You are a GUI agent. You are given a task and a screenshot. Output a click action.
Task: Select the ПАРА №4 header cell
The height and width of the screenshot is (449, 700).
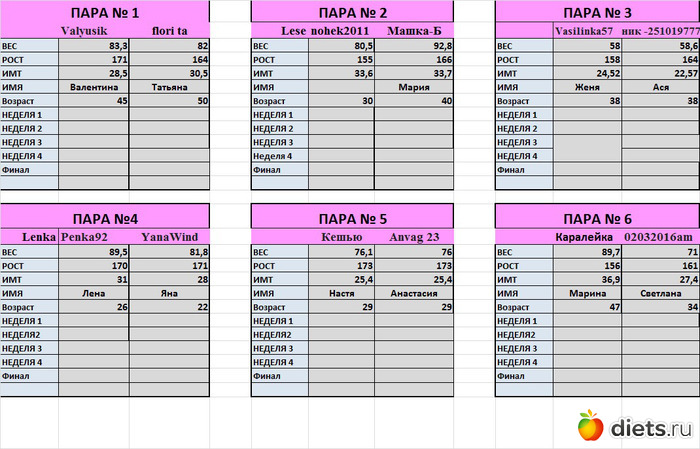[107, 218]
